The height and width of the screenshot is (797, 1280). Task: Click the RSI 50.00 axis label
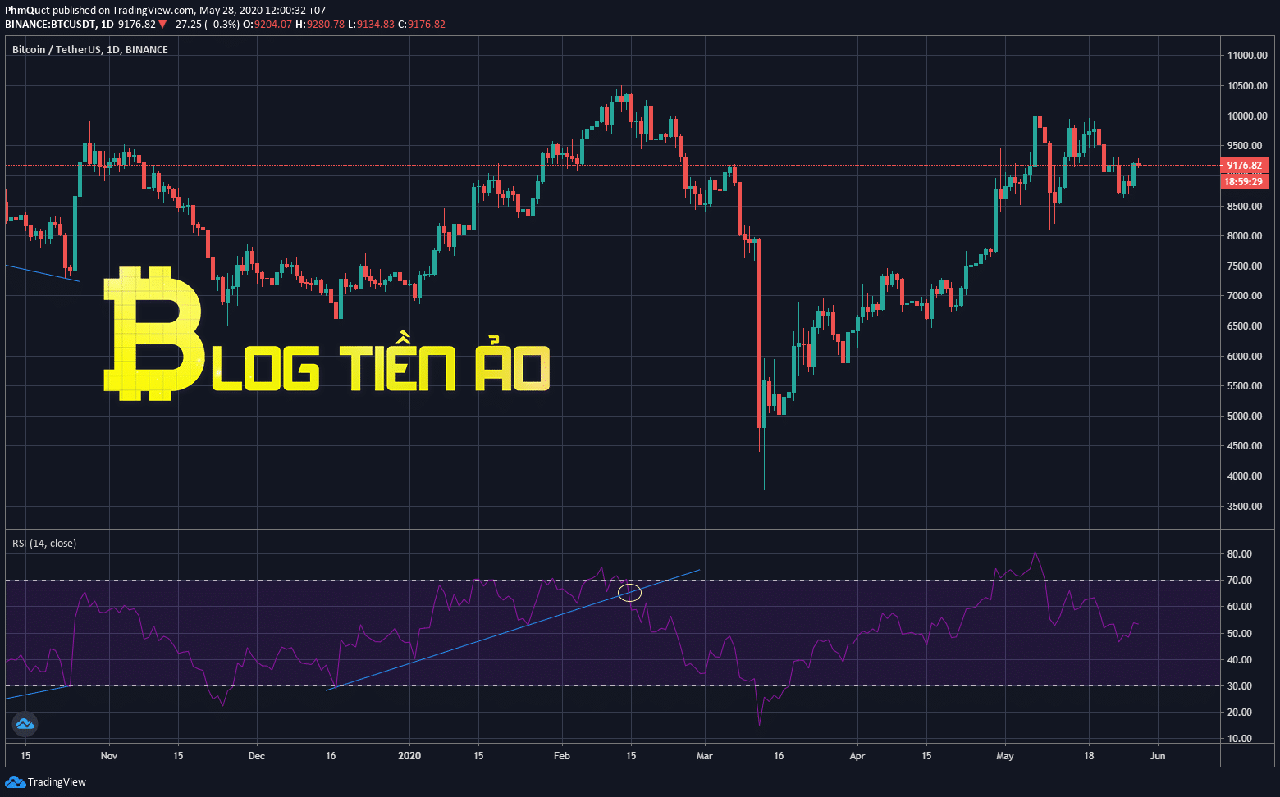[x=1241, y=633]
